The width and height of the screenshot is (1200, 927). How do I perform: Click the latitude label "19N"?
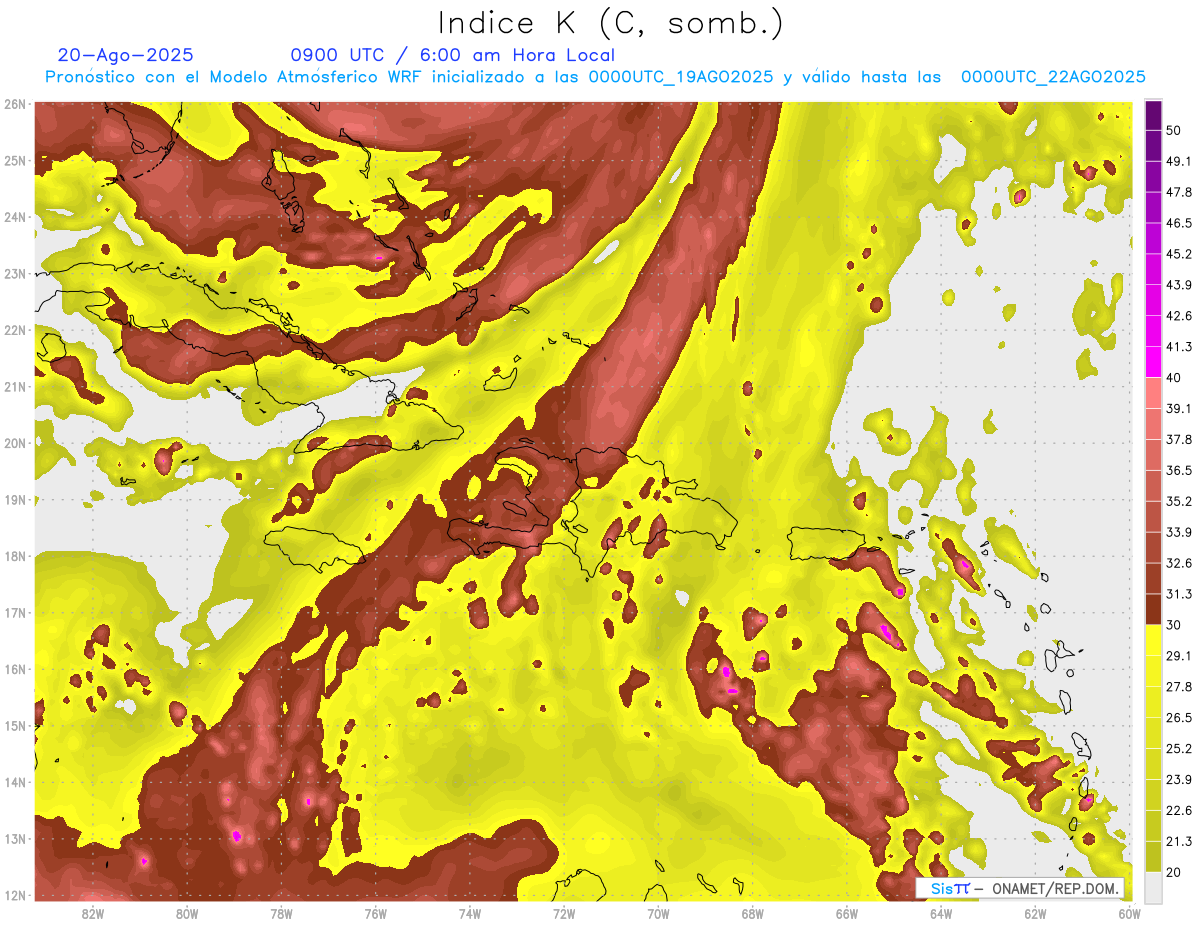pyautogui.click(x=15, y=500)
